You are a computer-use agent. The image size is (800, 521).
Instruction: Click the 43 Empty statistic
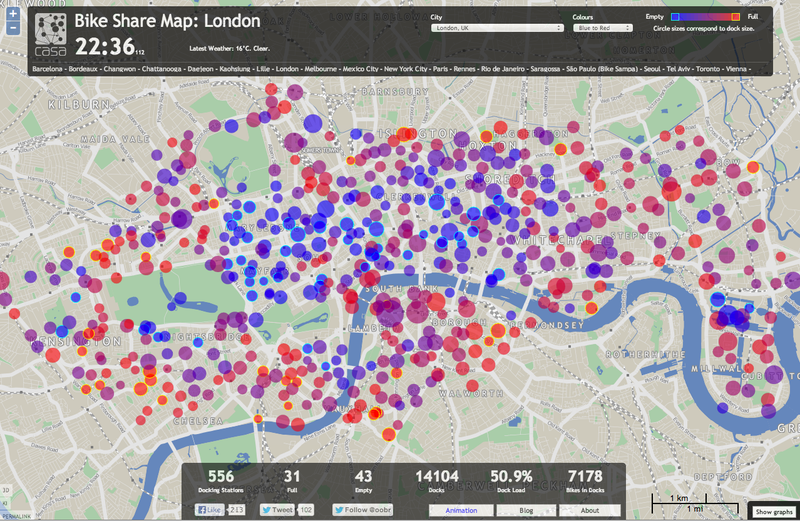tap(363, 481)
